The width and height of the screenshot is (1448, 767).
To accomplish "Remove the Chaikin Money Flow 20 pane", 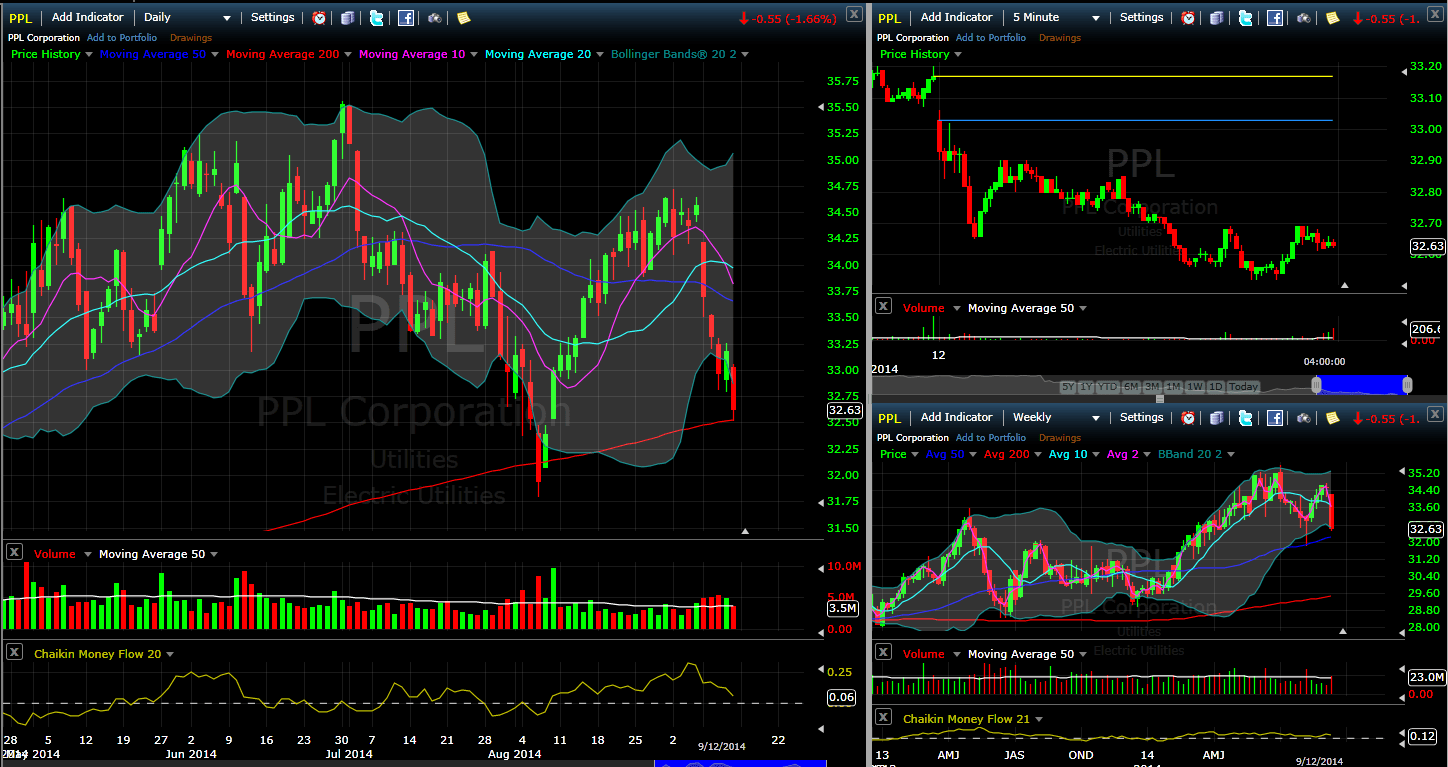I will [x=15, y=652].
